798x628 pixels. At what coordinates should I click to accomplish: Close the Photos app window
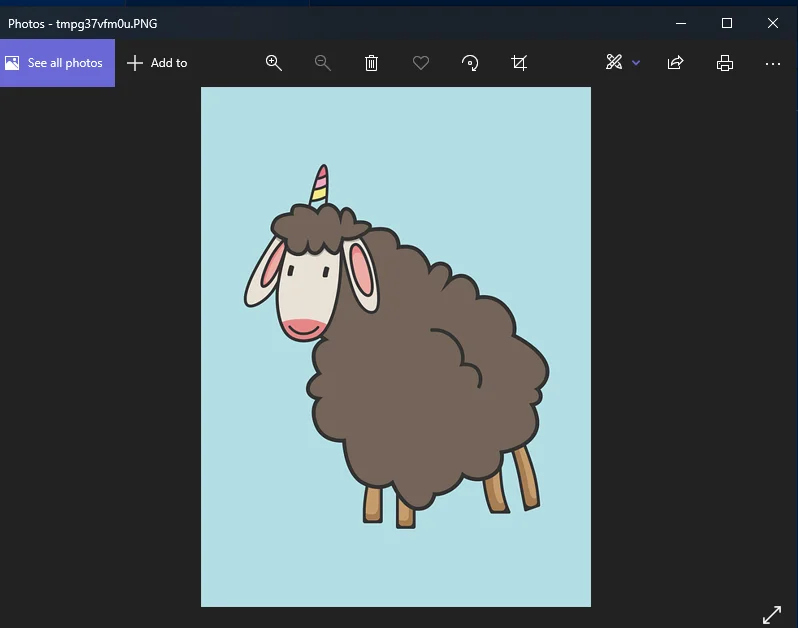pyautogui.click(x=773, y=23)
